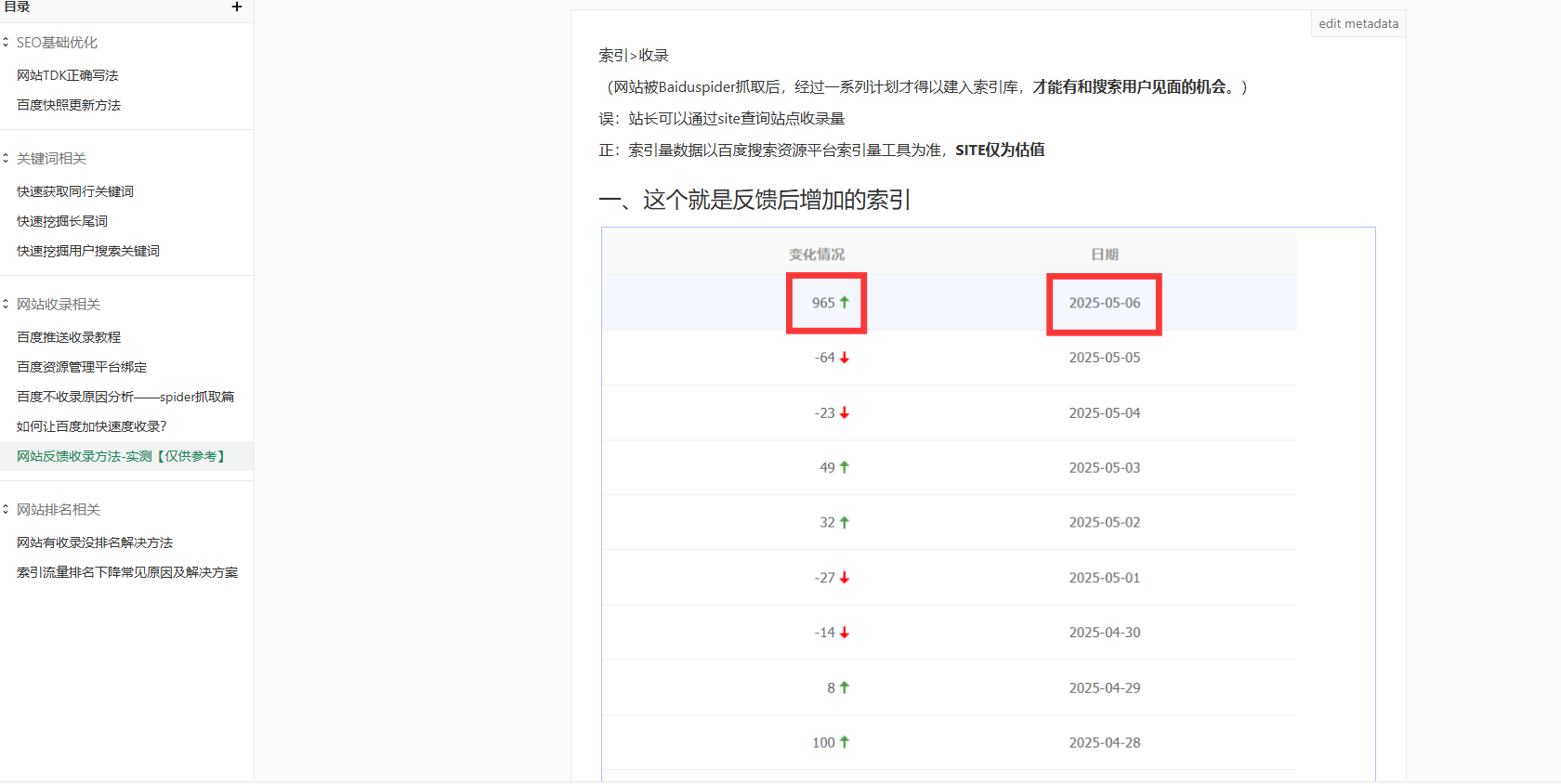Screen dimensions: 1561x784
Task: Open 如何让百度加快速度收录 page
Action: 92,426
